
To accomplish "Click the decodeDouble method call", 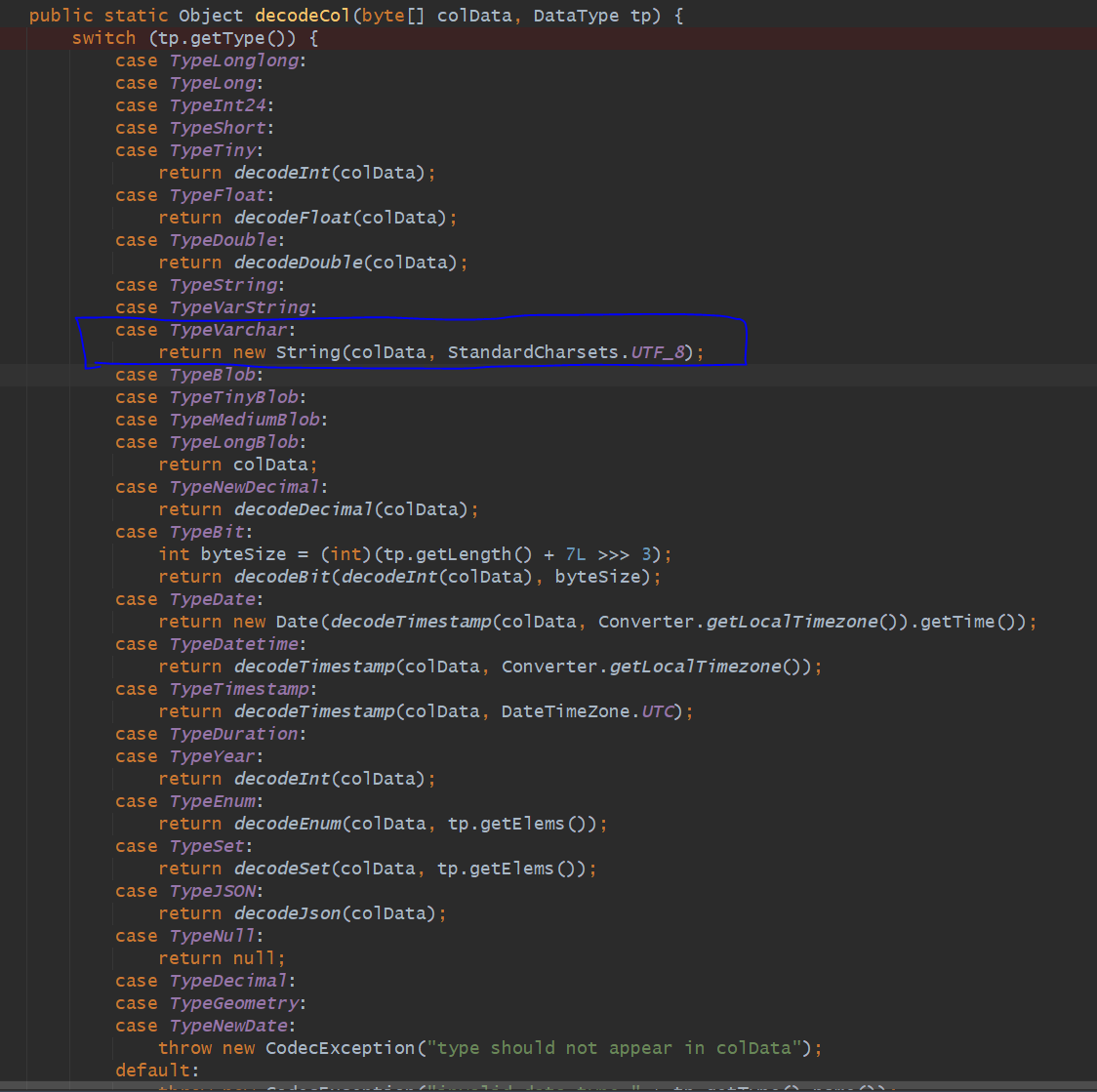I will (298, 263).
